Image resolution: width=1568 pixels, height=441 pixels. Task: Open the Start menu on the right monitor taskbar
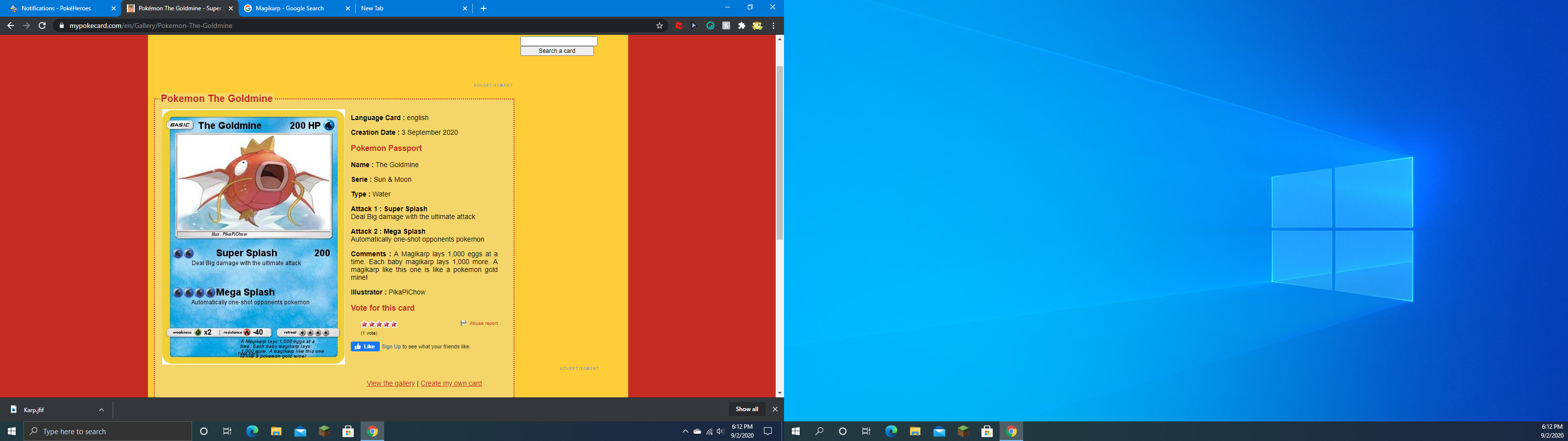(796, 431)
